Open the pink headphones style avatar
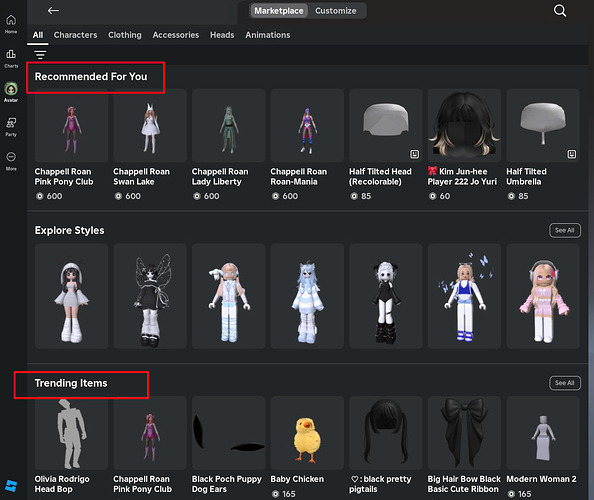Viewport: 594px width, 500px height. coord(543,296)
